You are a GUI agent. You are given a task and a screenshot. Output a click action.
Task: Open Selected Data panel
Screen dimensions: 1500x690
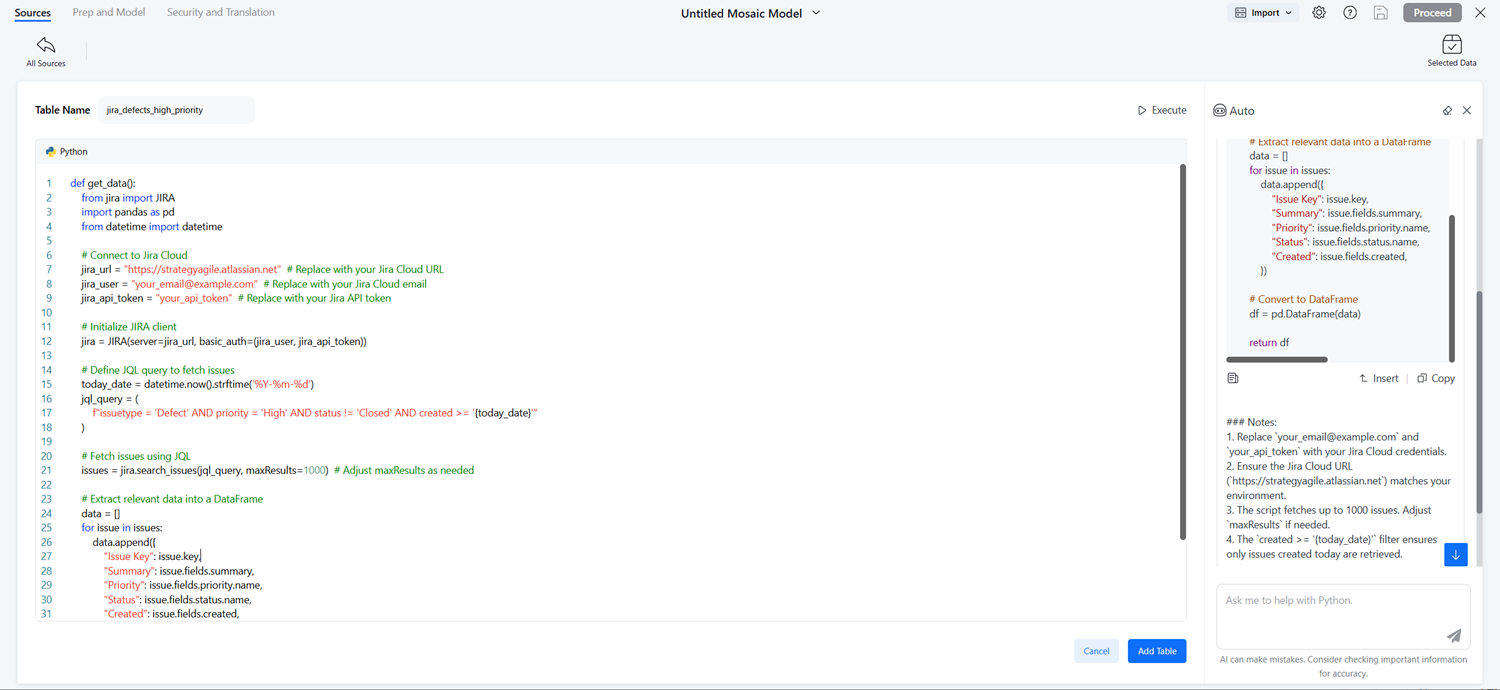(x=1451, y=51)
